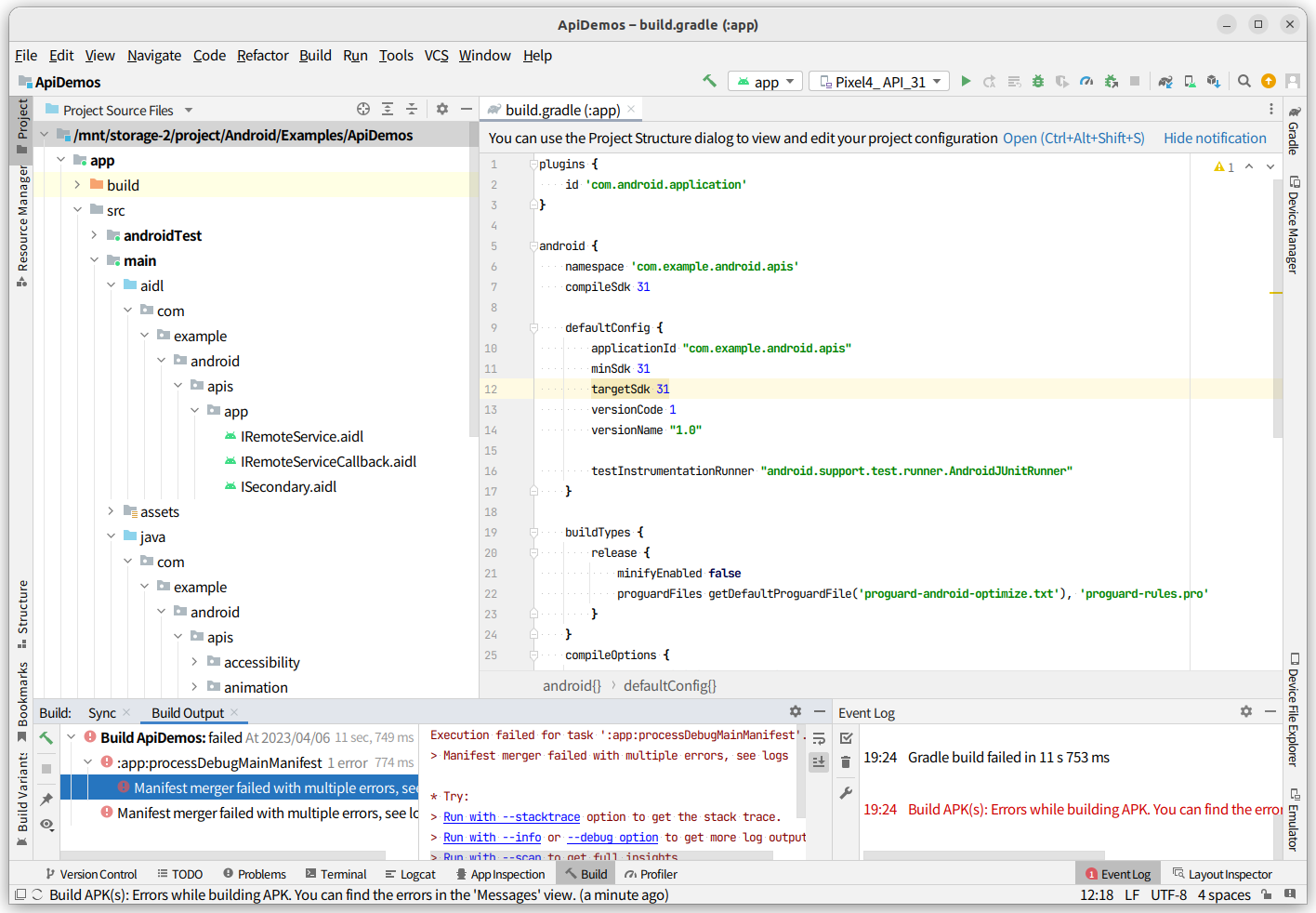
Task: Open the Pixel4_API_31 device dropdown
Action: pyautogui.click(x=879, y=82)
